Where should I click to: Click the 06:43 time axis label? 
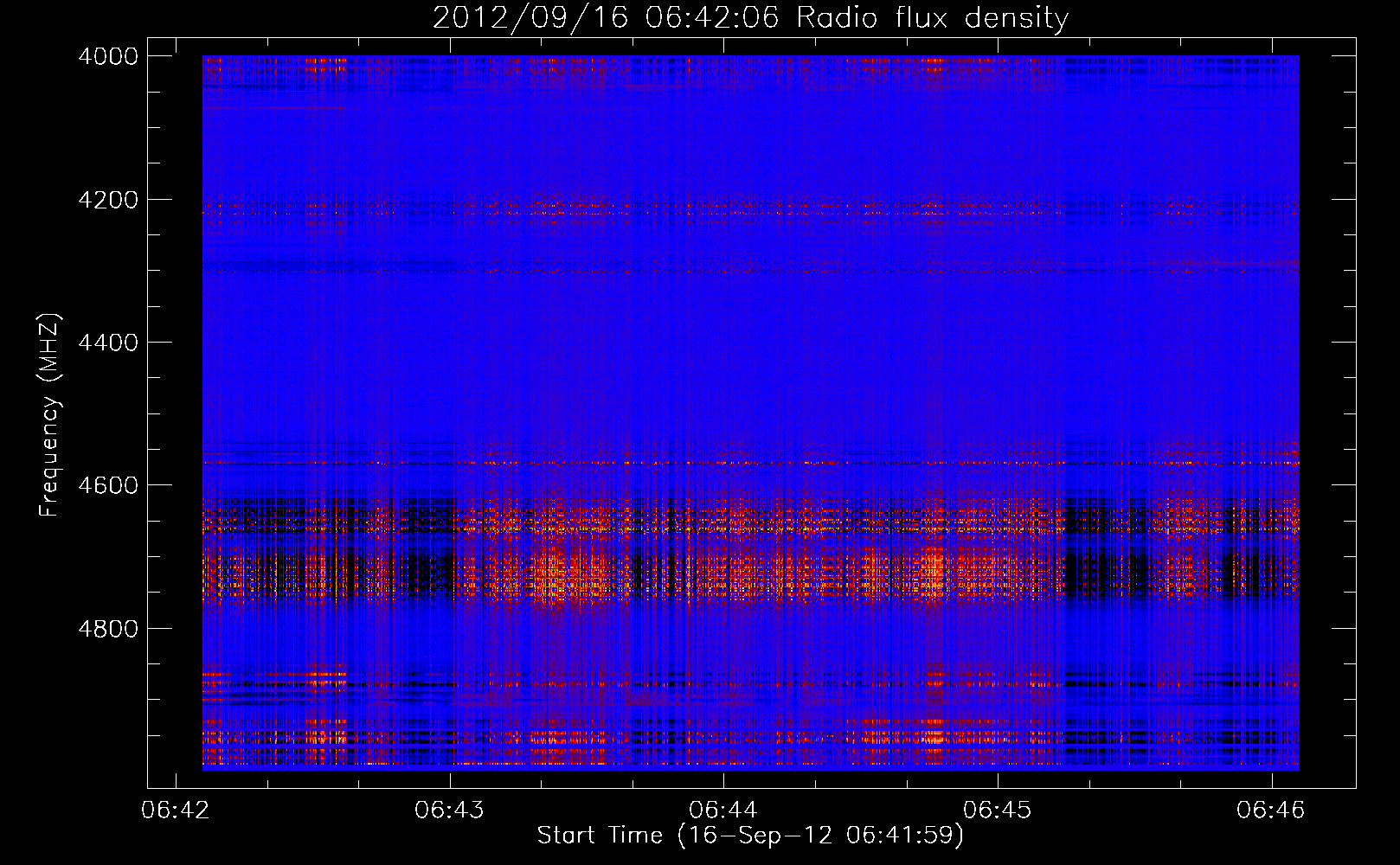tap(449, 811)
